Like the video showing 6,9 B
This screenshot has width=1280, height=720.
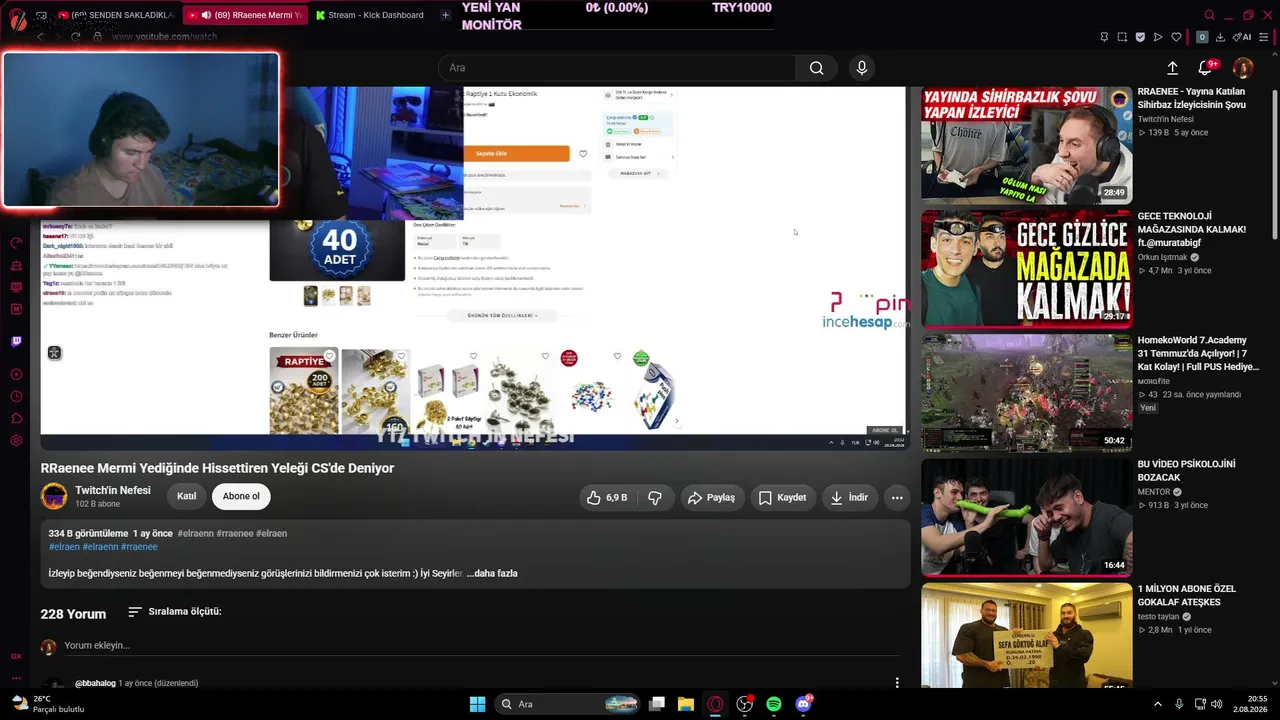(607, 497)
